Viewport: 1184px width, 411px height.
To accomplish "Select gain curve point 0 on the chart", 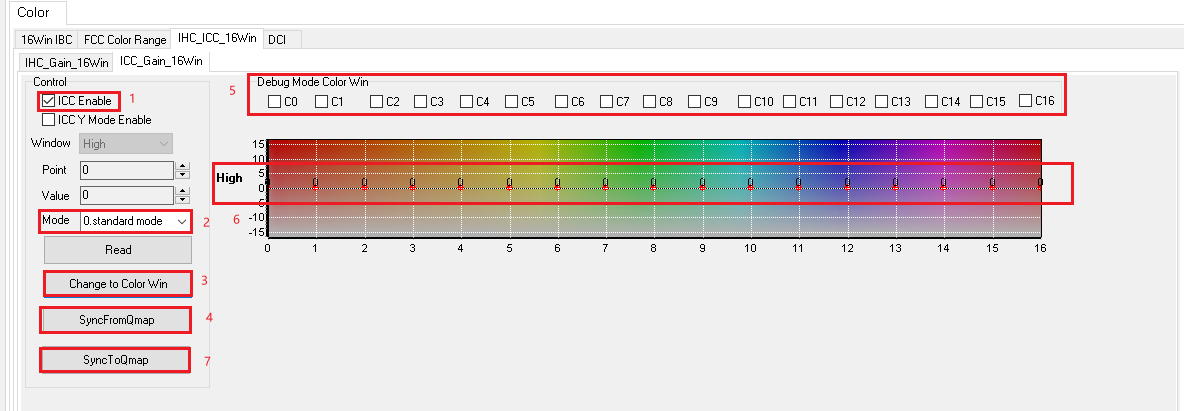I will (x=267, y=186).
